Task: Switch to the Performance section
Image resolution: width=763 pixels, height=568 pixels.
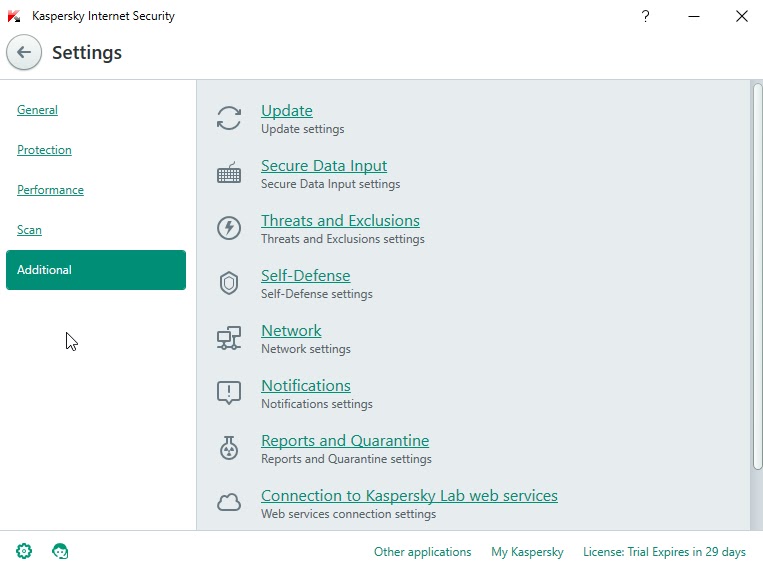Action: pyautogui.click(x=50, y=190)
